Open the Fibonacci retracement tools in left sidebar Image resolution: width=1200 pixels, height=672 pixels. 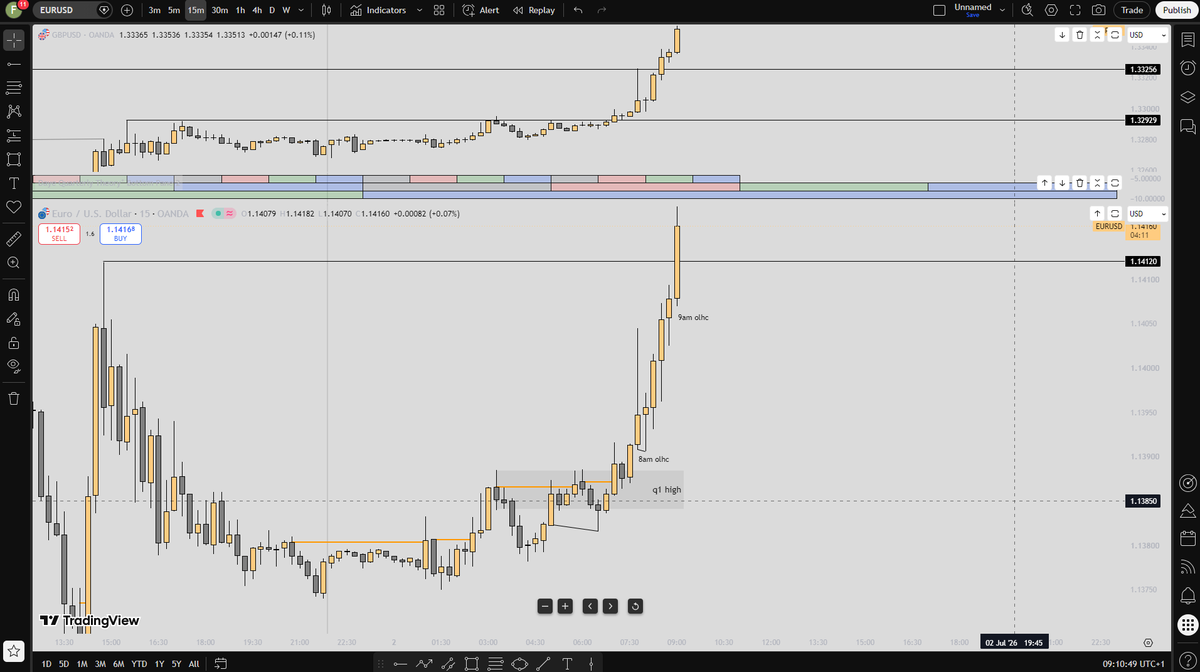coord(14,88)
